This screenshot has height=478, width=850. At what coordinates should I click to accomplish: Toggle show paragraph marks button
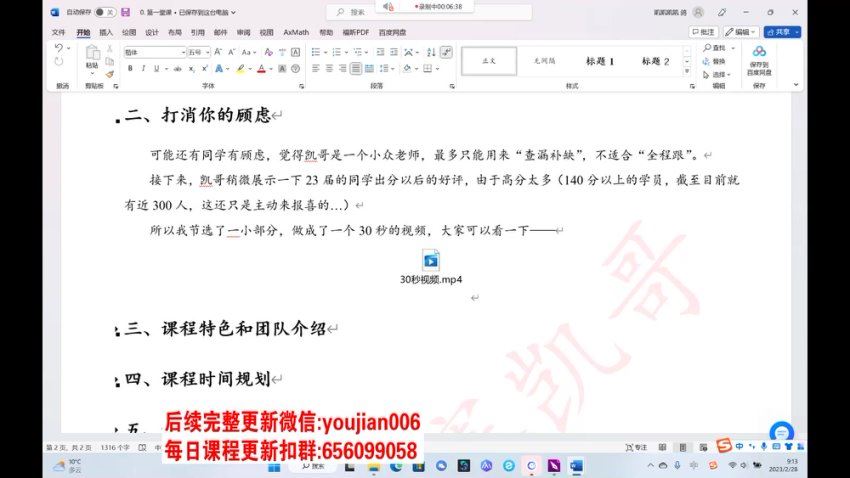coord(446,52)
